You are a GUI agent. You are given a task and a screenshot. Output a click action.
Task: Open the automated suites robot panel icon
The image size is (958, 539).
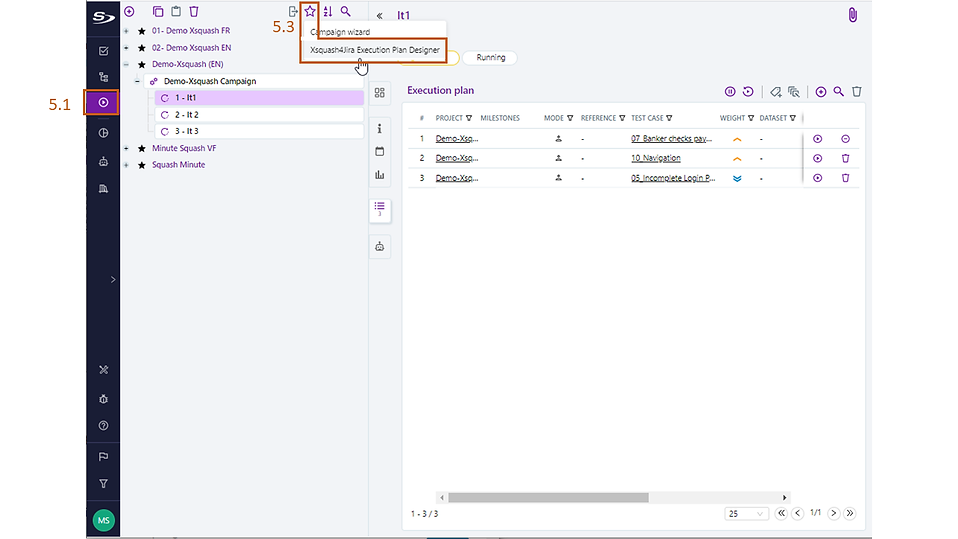click(x=379, y=247)
